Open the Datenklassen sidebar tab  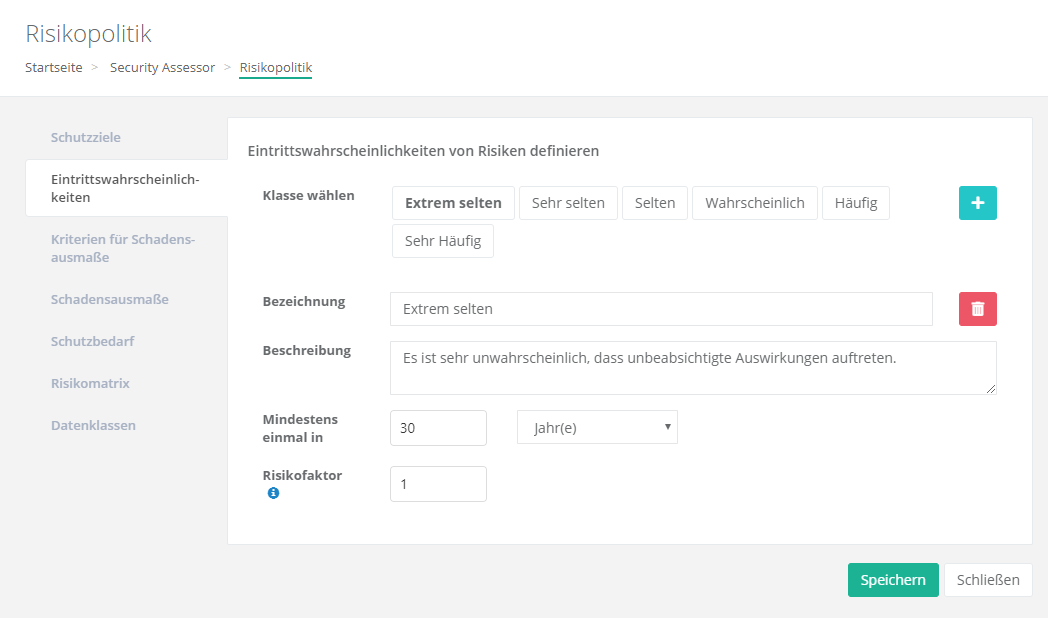(93, 425)
